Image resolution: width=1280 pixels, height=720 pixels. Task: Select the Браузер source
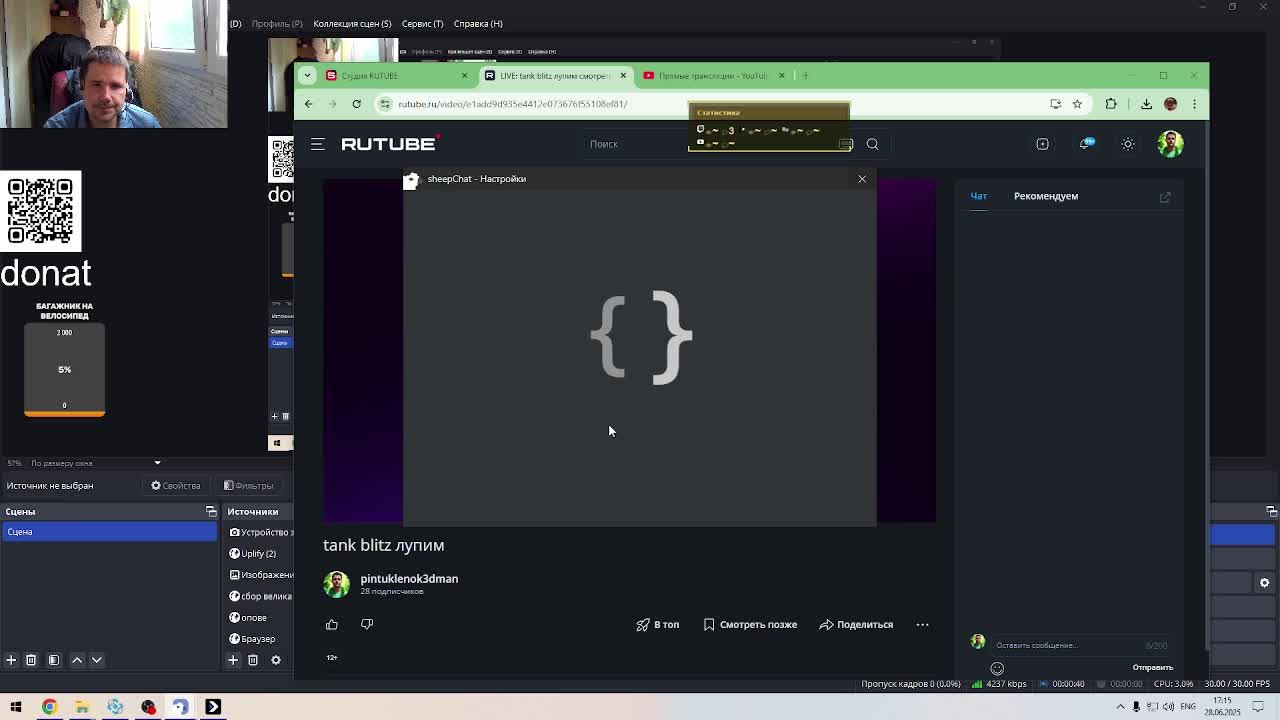point(260,639)
